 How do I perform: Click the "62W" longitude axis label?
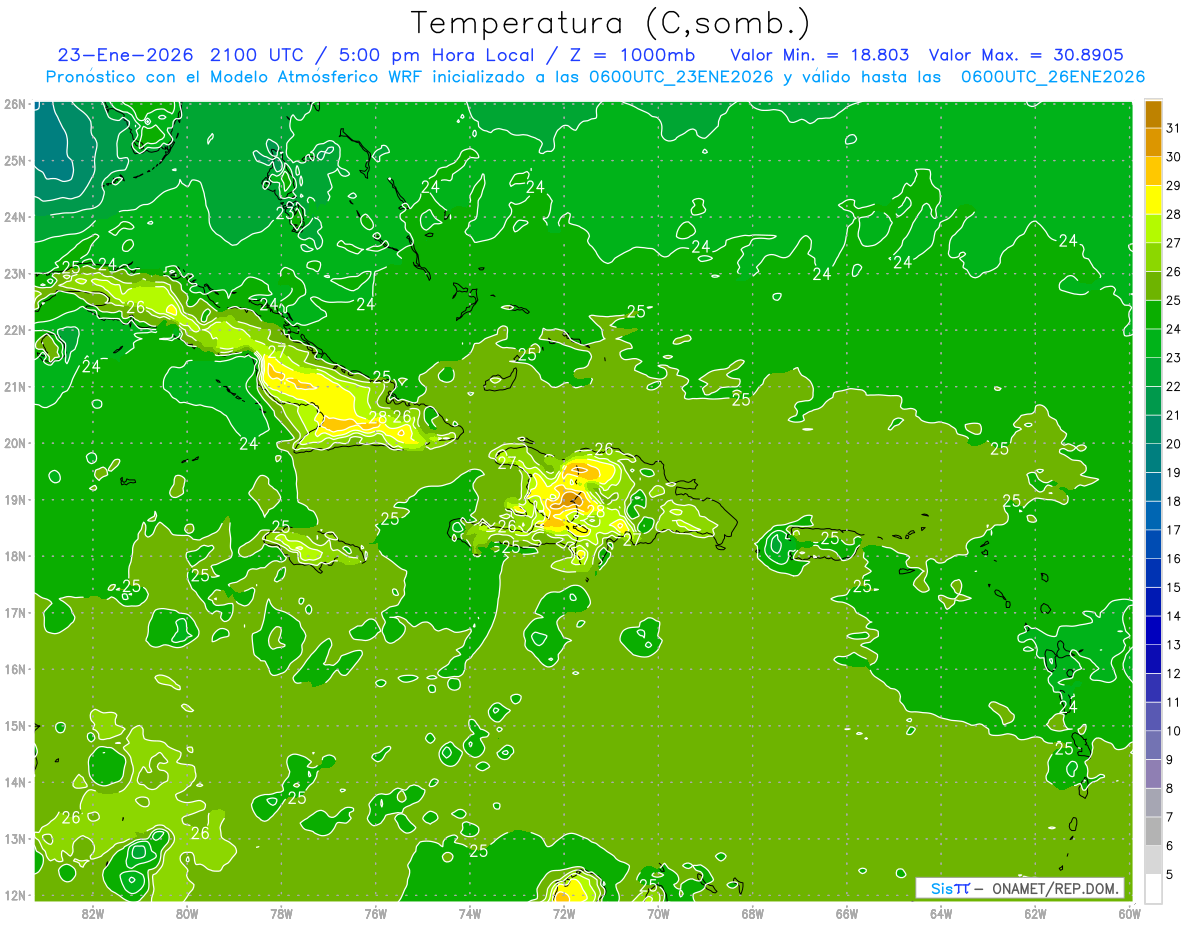tap(1034, 912)
